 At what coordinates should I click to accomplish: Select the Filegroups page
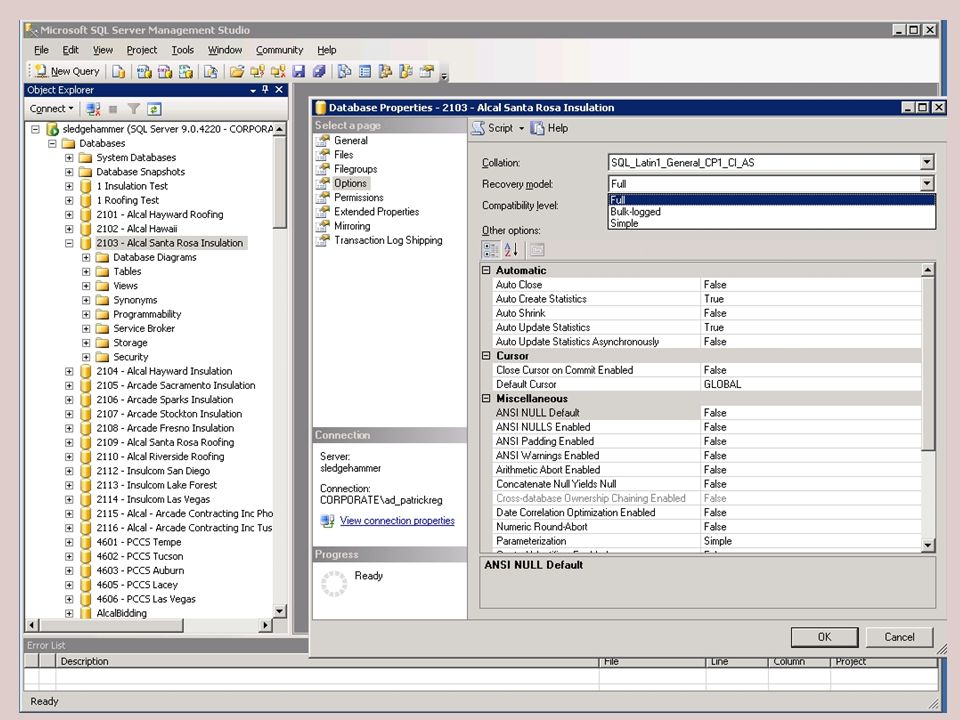pos(355,169)
